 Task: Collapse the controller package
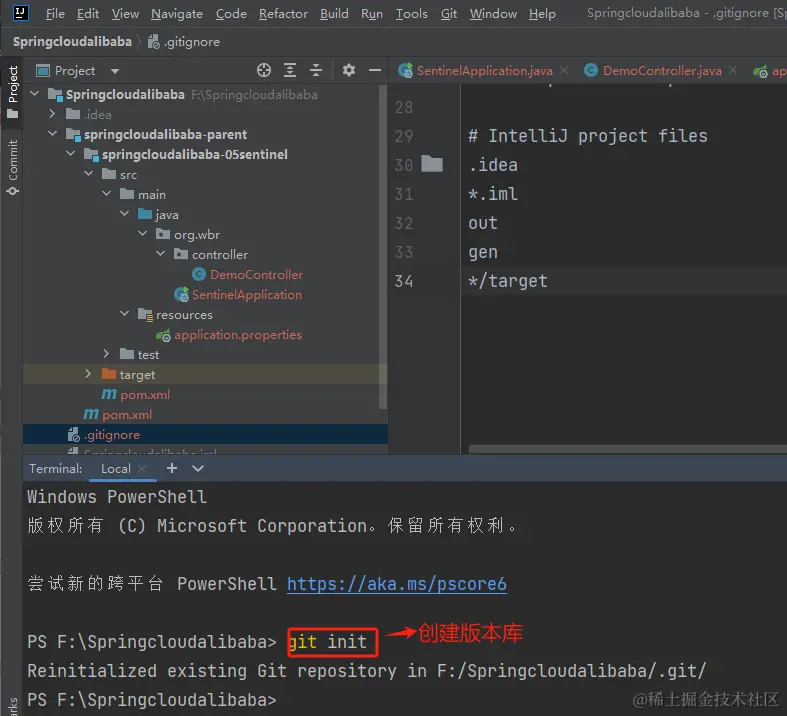tap(161, 254)
